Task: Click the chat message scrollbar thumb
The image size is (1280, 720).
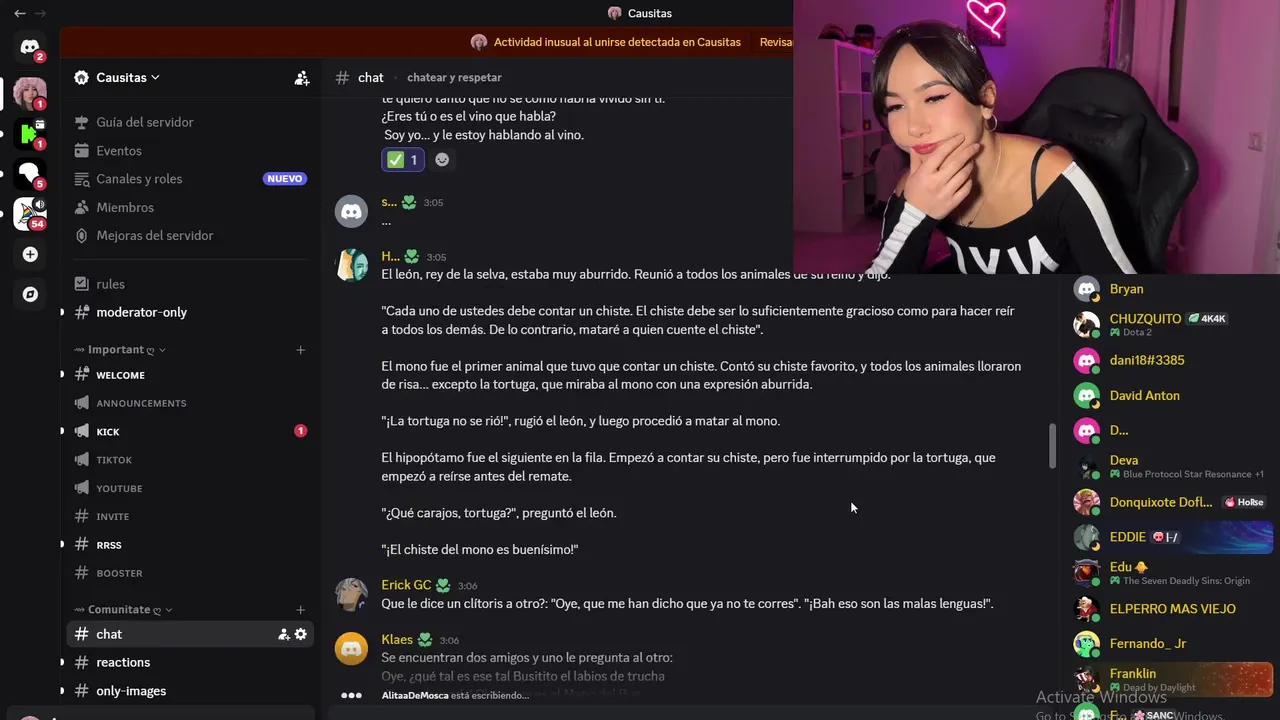Action: pos(1052,446)
